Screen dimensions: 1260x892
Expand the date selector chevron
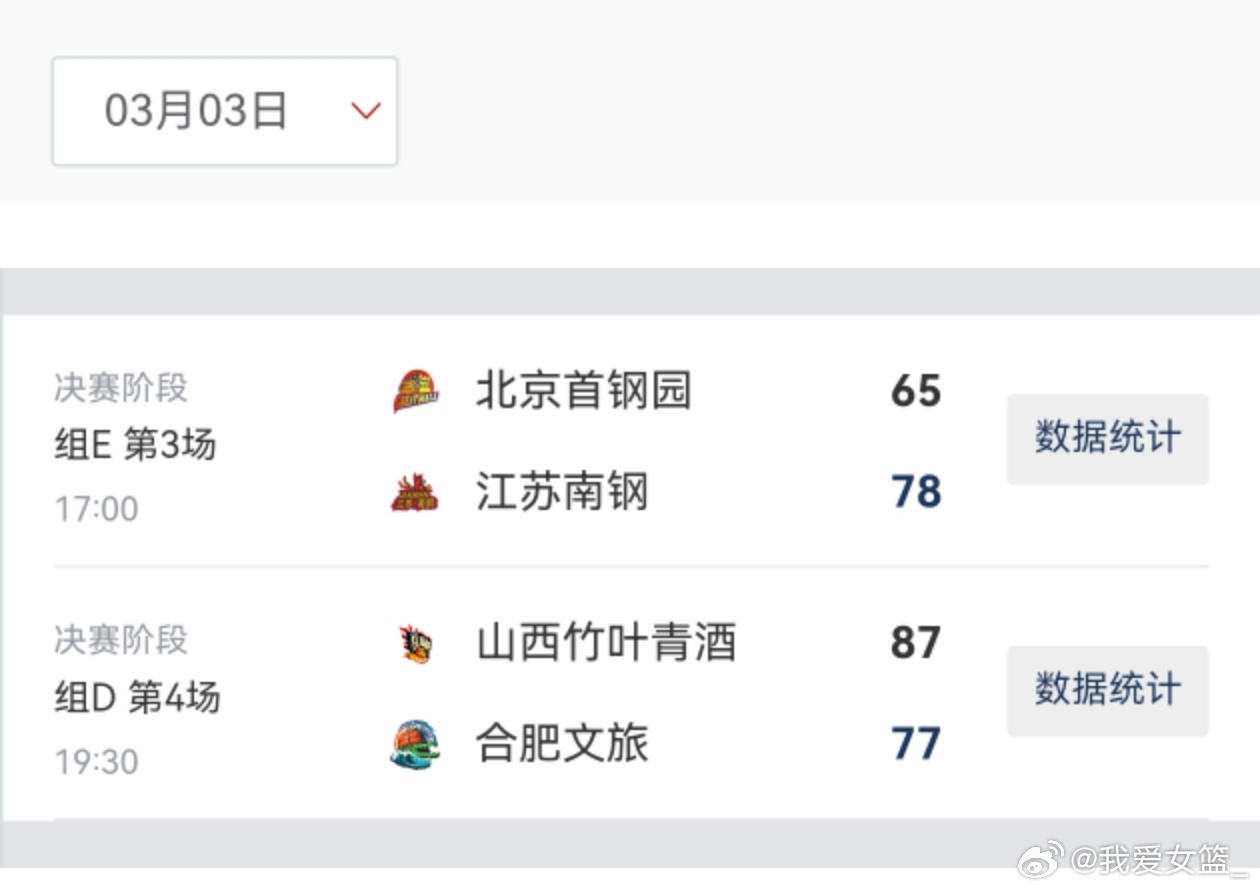(x=366, y=112)
